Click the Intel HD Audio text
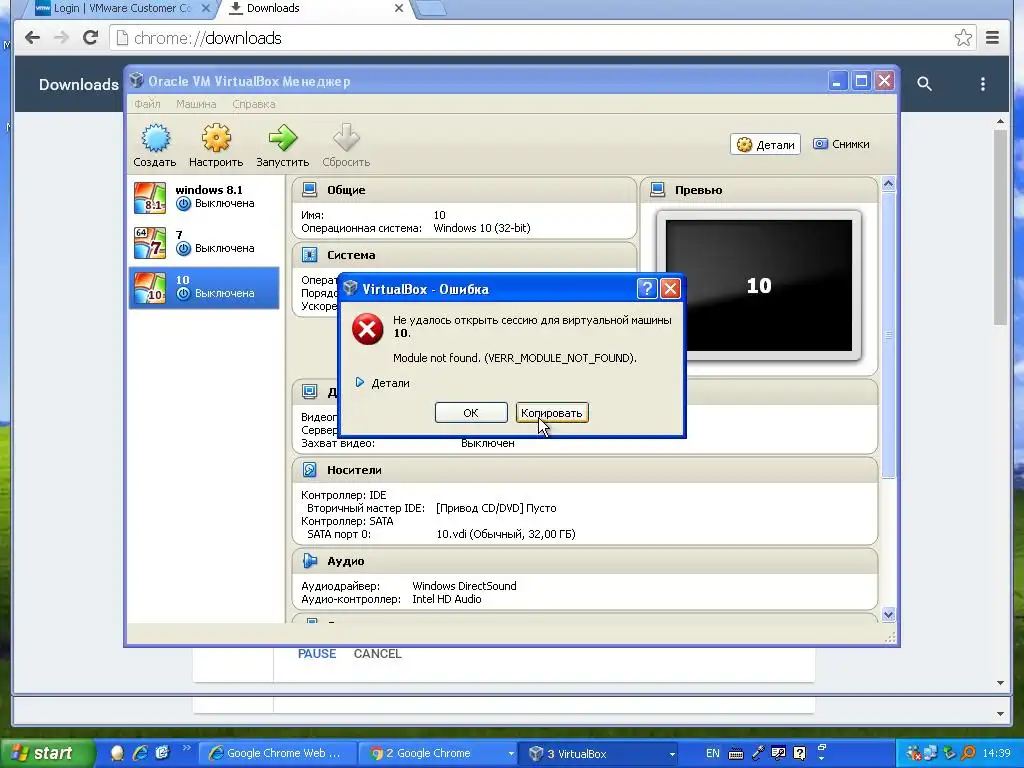The image size is (1024, 768). 447,599
